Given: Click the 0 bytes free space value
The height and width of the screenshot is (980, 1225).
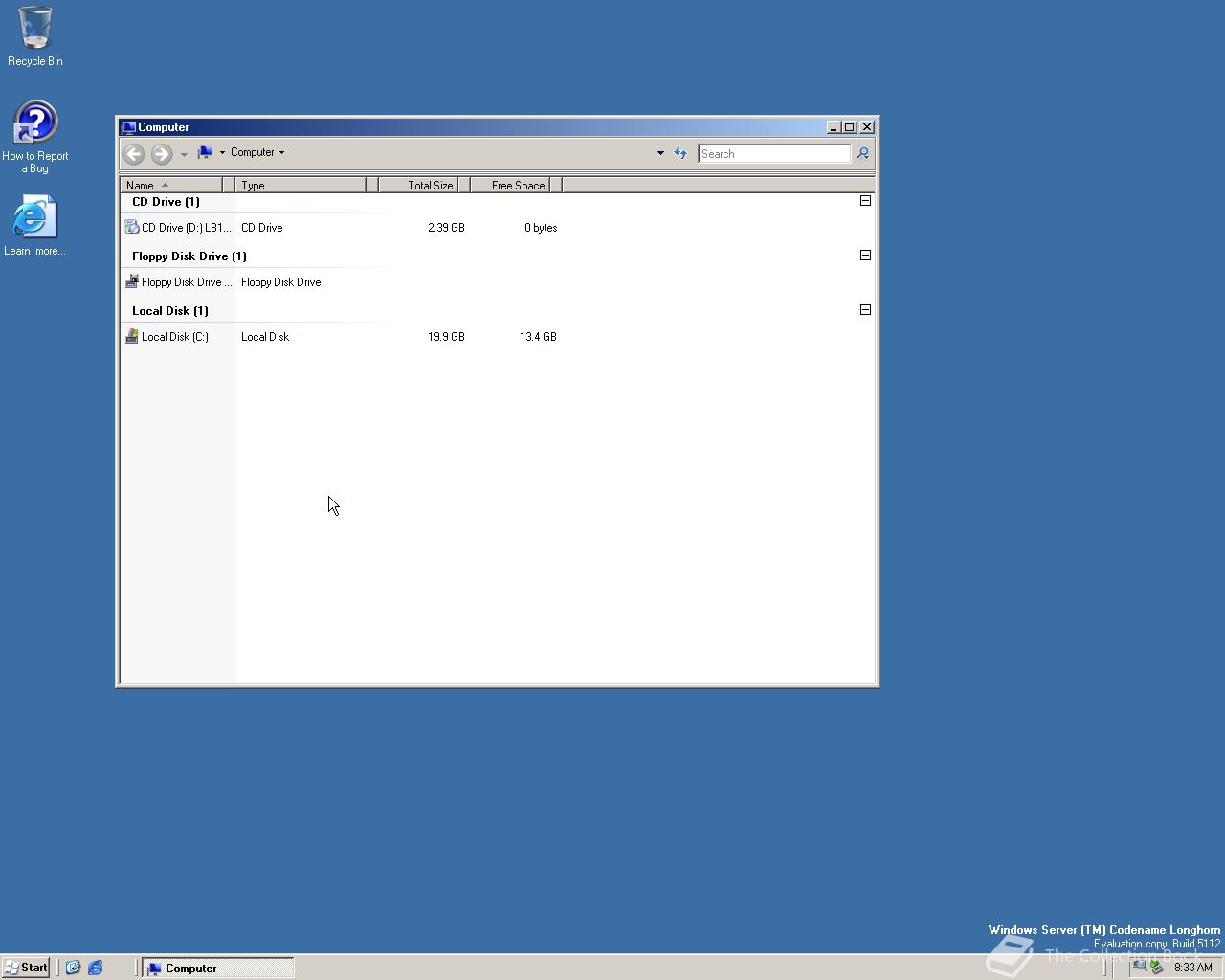Looking at the screenshot, I should [541, 228].
